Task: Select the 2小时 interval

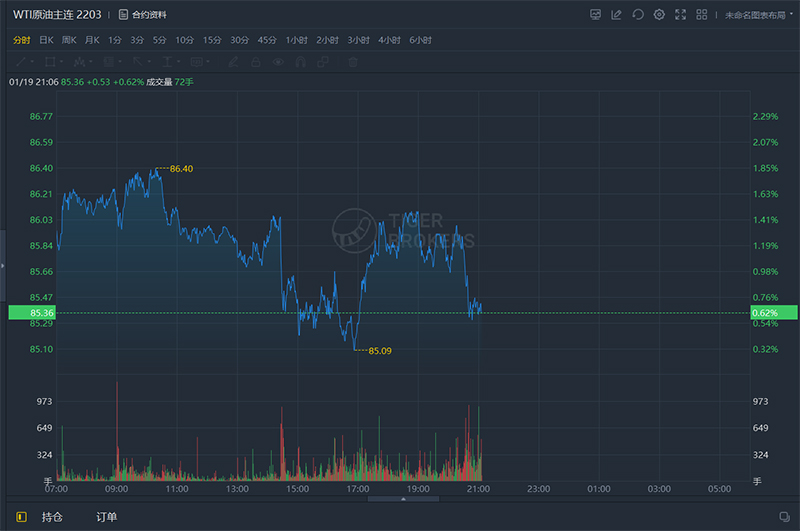Action: coord(328,40)
